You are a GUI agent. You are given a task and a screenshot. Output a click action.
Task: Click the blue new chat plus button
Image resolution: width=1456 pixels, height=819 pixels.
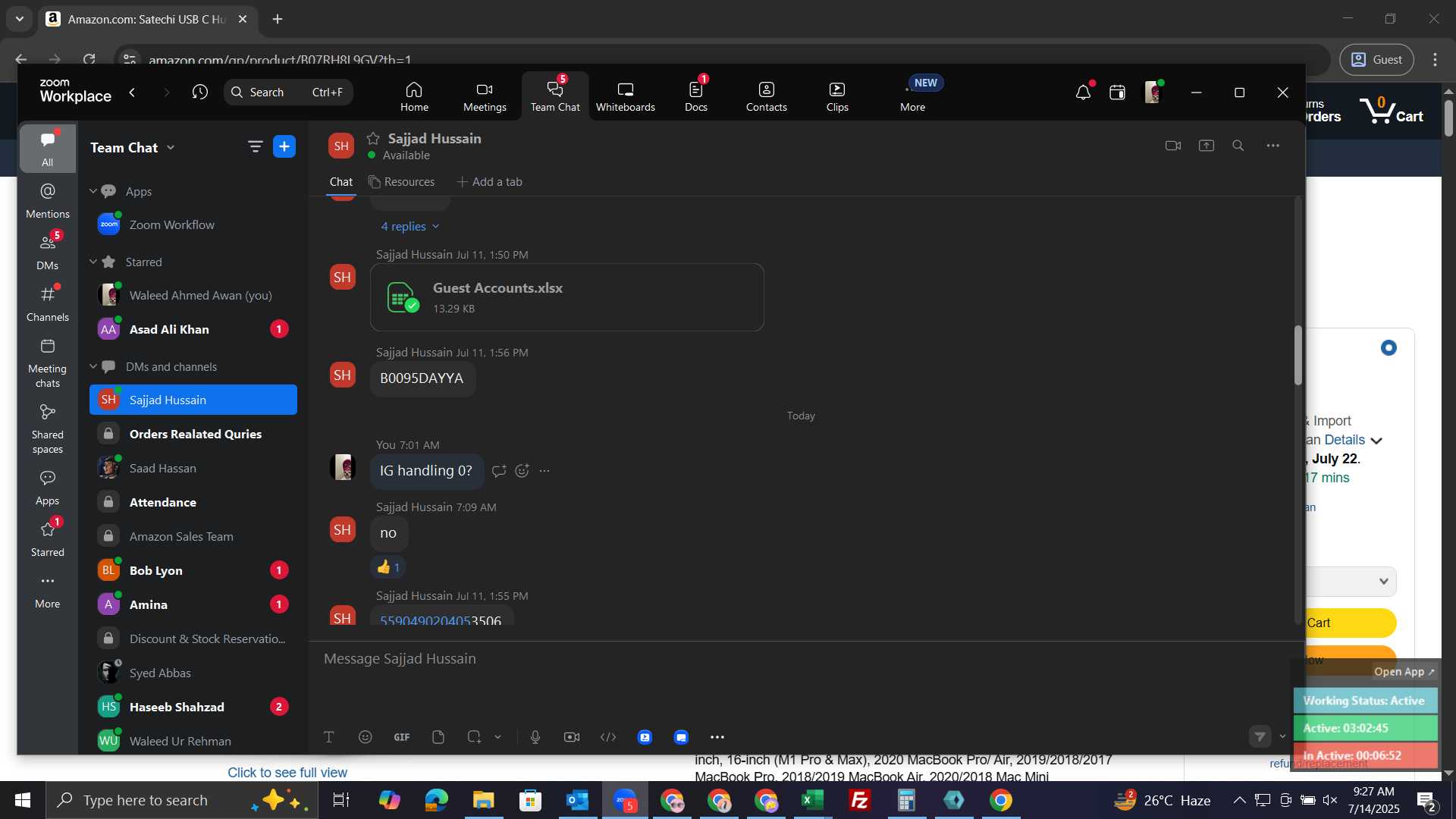(284, 146)
